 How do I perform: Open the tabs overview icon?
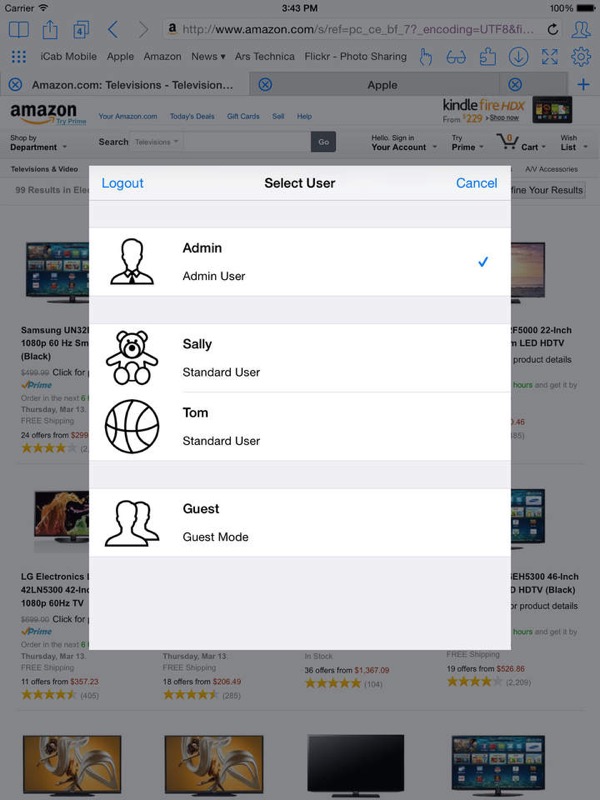tap(81, 30)
